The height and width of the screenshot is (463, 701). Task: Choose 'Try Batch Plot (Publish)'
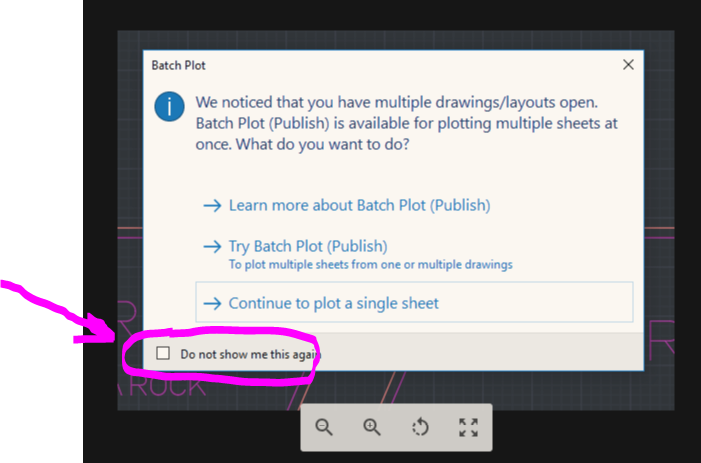308,246
